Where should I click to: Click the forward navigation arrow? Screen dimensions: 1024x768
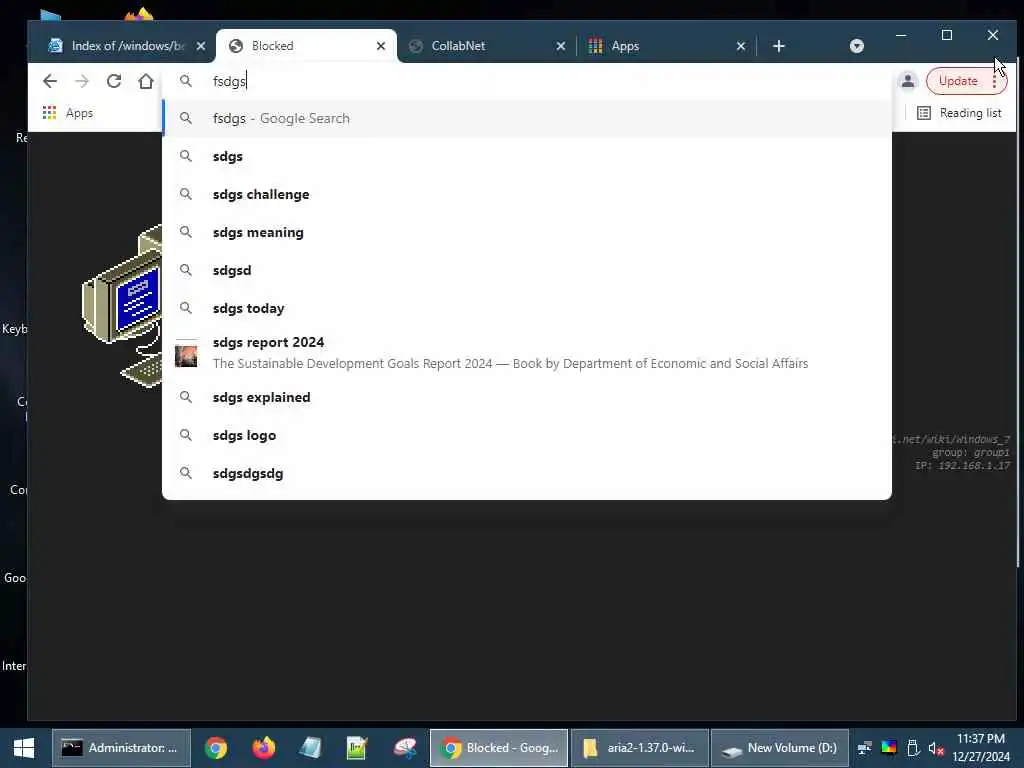pos(82,81)
